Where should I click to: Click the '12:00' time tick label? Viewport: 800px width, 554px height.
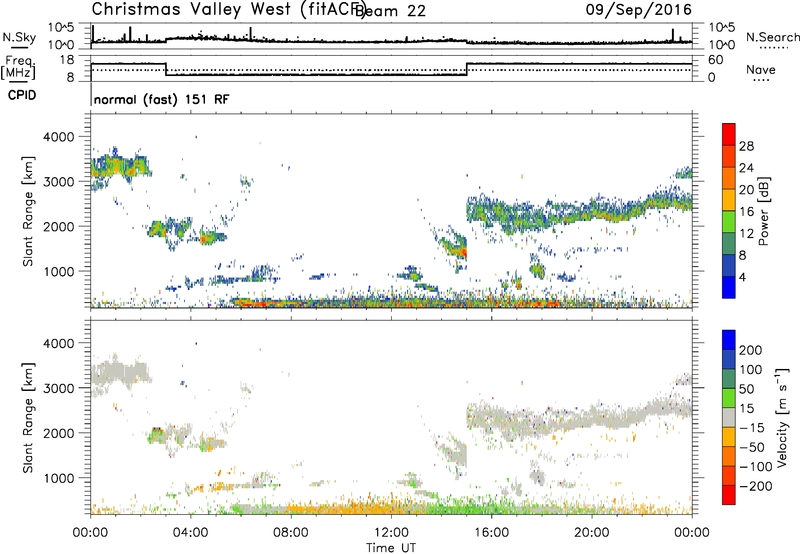(391, 533)
